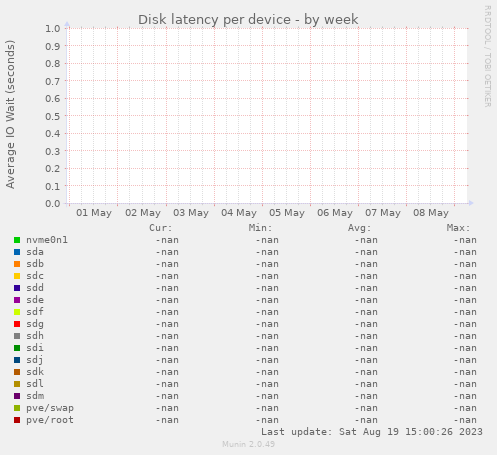Click the Max: column header
497x455 pixels.
click(x=458, y=228)
